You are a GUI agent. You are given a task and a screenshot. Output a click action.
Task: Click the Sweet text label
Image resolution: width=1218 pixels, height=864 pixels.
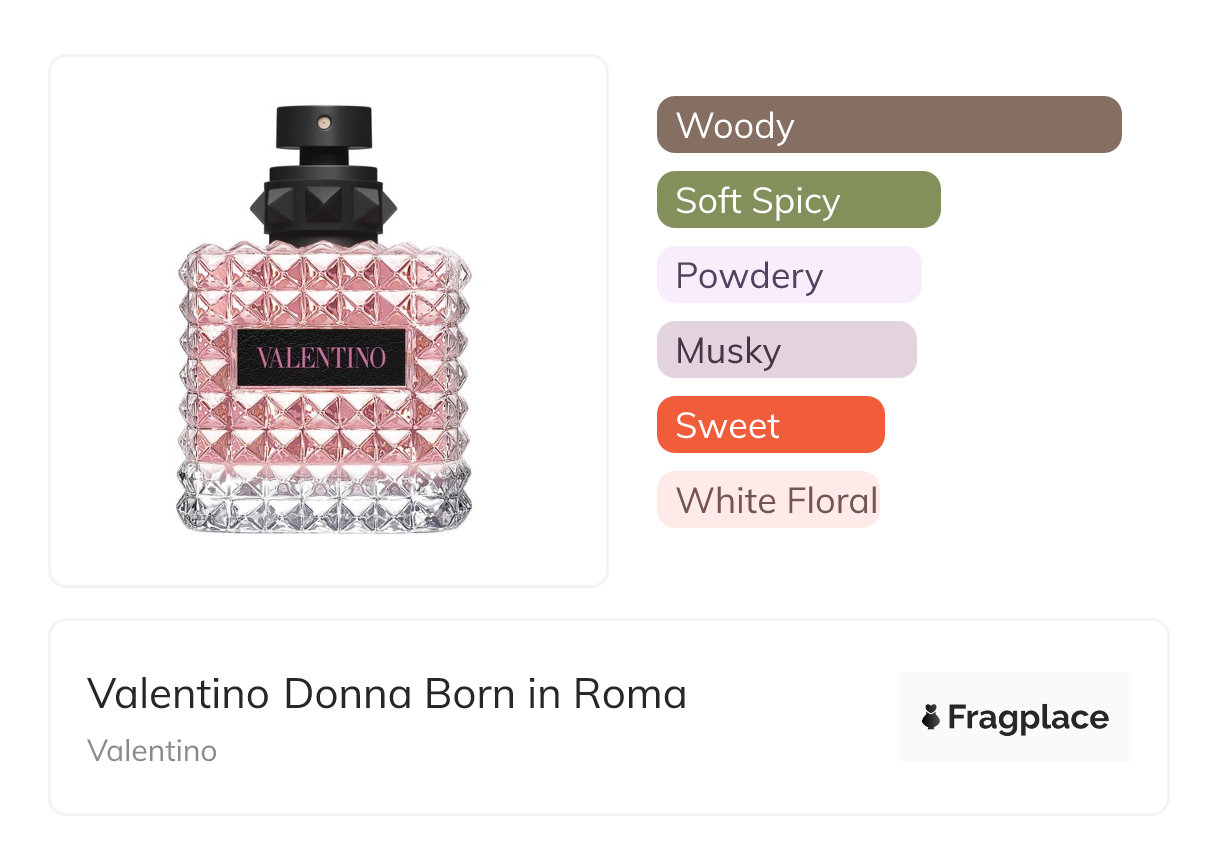click(x=727, y=426)
